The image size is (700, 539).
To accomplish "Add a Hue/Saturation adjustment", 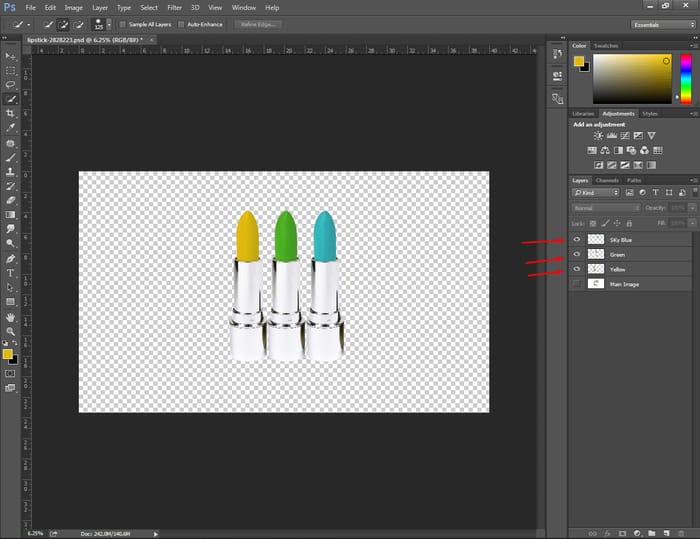I will 592,150.
